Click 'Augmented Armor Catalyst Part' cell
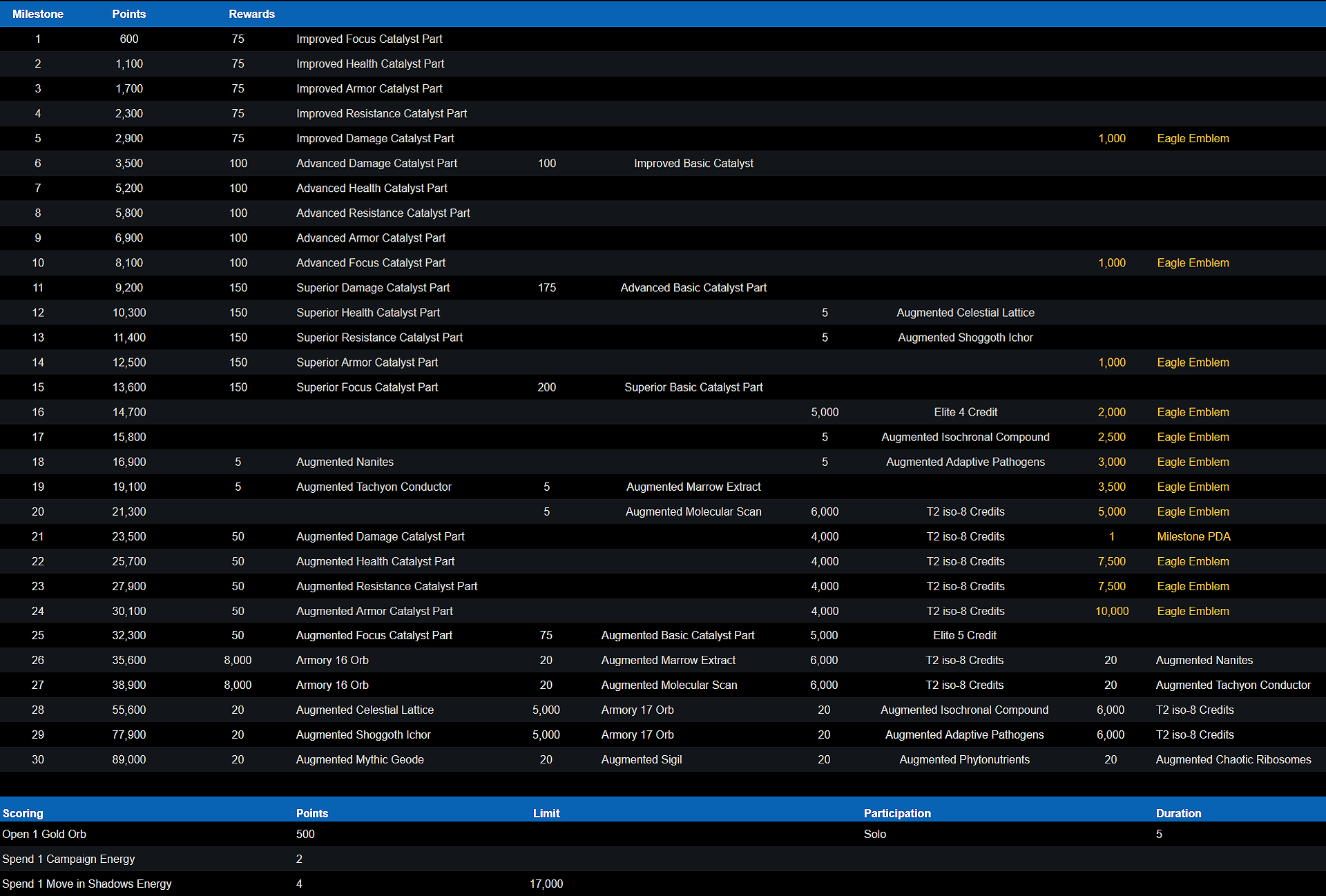The height and width of the screenshot is (896, 1326). [375, 611]
